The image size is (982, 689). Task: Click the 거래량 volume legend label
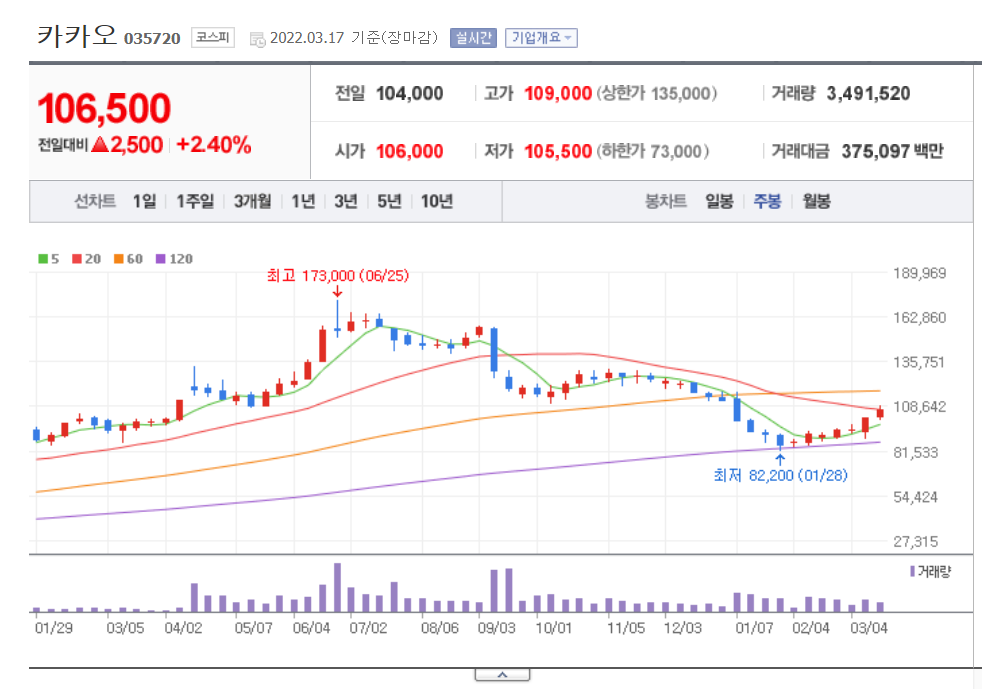(x=931, y=571)
